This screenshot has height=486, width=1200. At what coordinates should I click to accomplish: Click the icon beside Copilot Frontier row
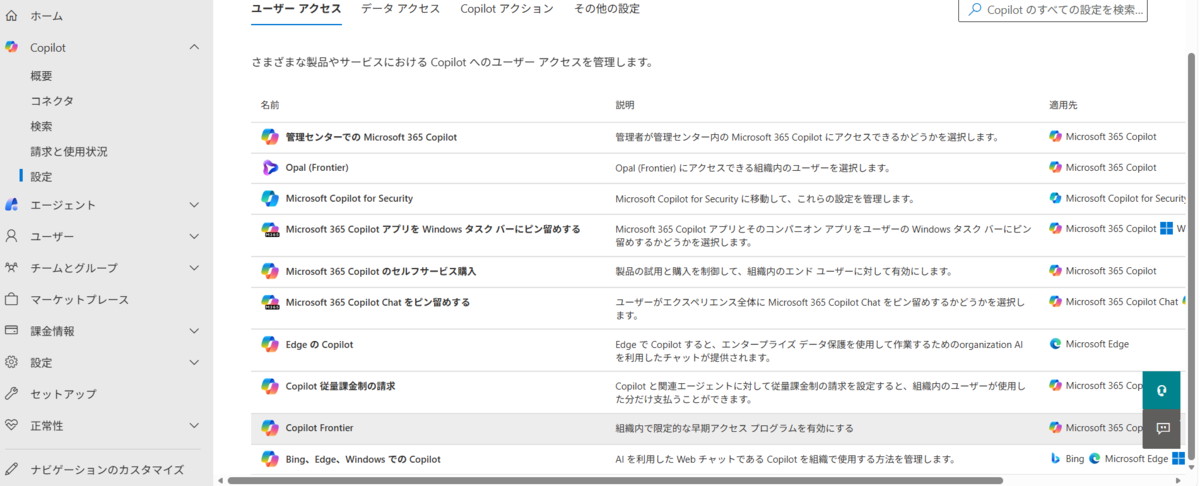coord(270,428)
